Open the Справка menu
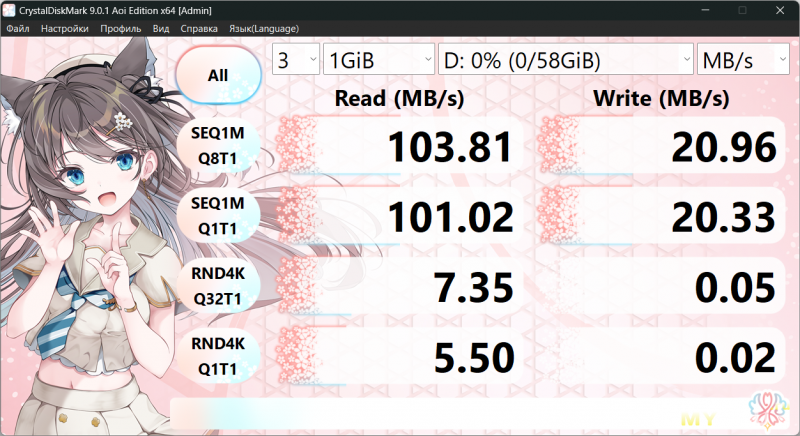Viewport: 800px width, 436px height. (x=199, y=29)
